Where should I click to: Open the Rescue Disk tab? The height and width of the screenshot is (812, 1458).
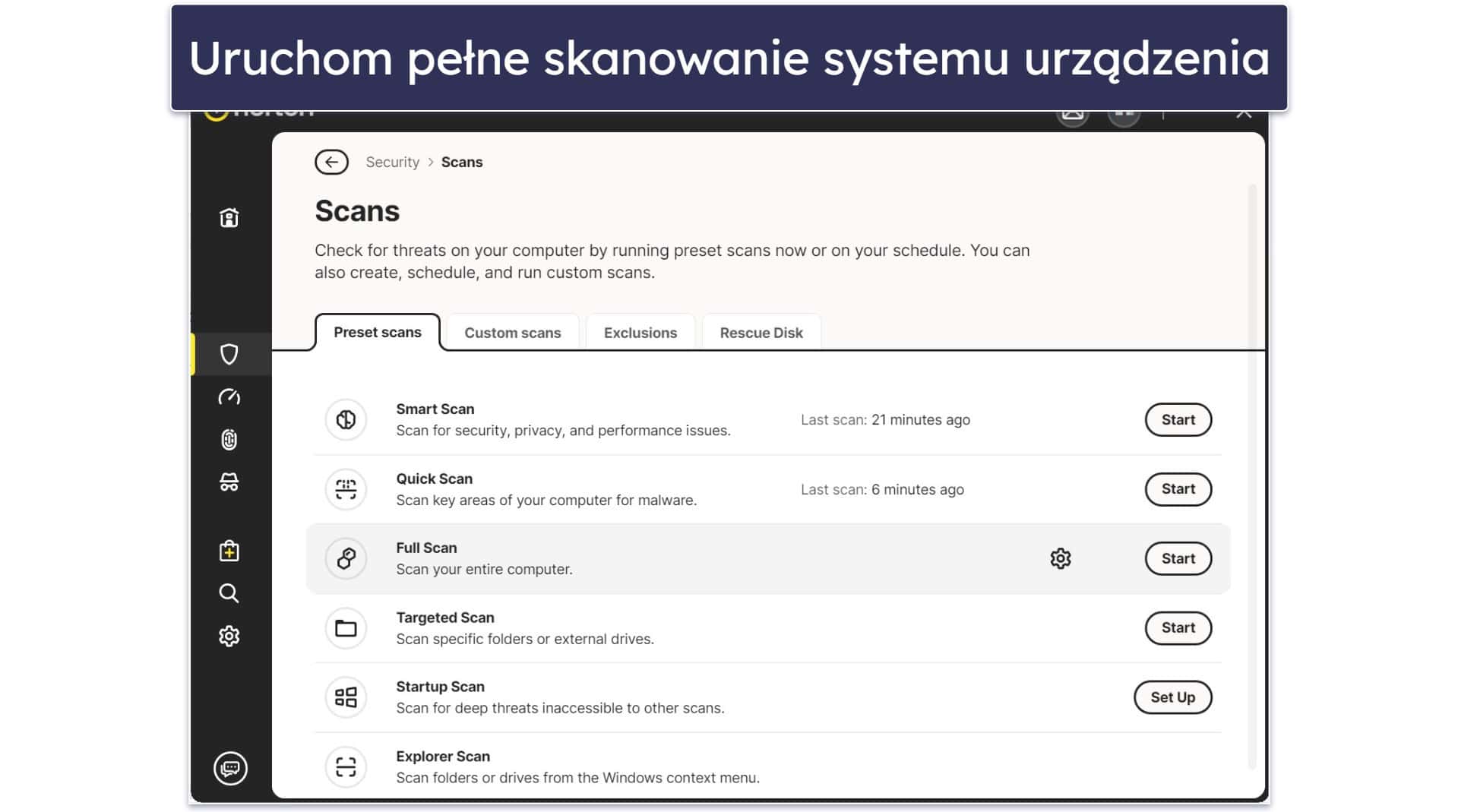point(761,333)
